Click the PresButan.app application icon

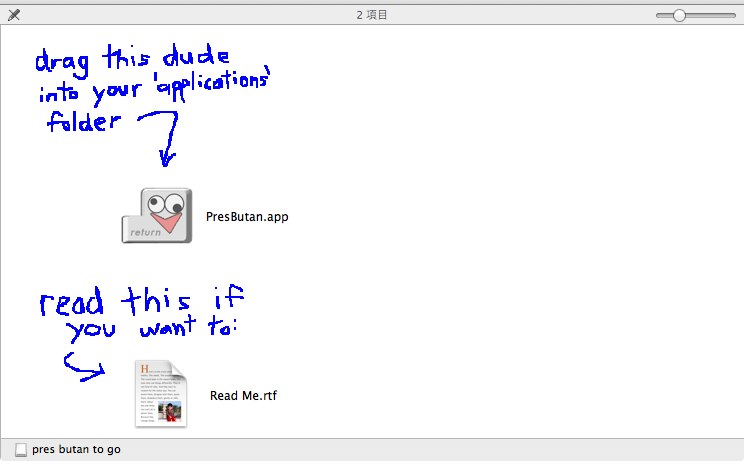click(x=157, y=215)
